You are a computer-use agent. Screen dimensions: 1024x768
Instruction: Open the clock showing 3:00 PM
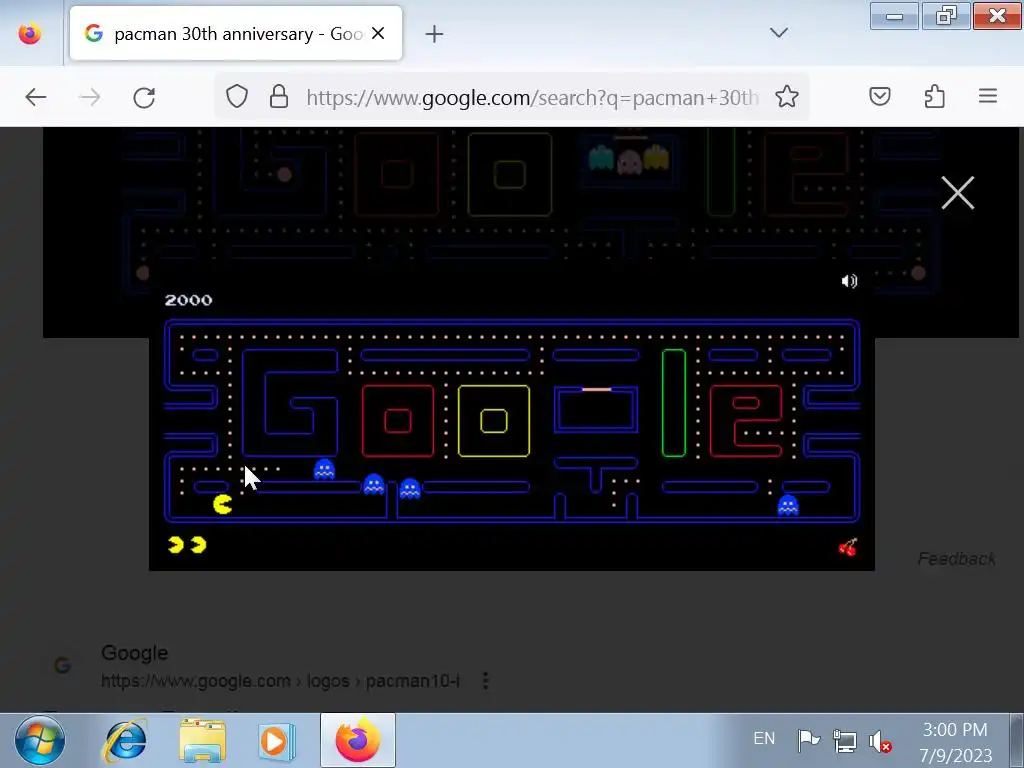[955, 742]
